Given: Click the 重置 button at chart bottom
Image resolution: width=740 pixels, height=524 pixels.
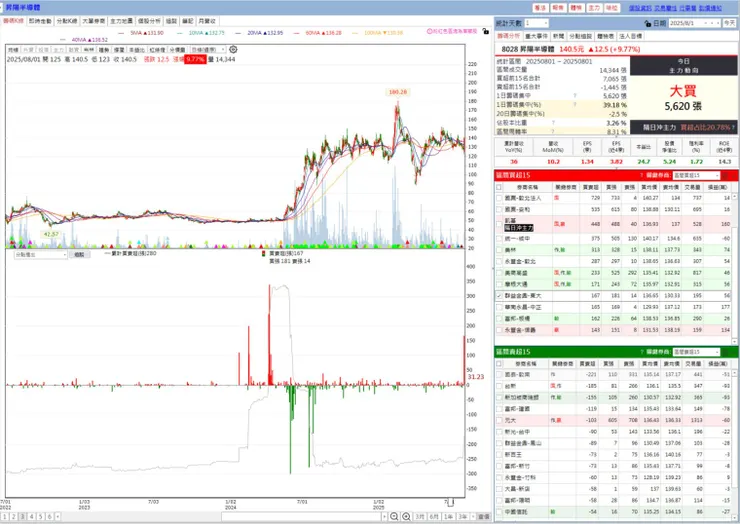Looking at the screenshot, I should [484, 516].
